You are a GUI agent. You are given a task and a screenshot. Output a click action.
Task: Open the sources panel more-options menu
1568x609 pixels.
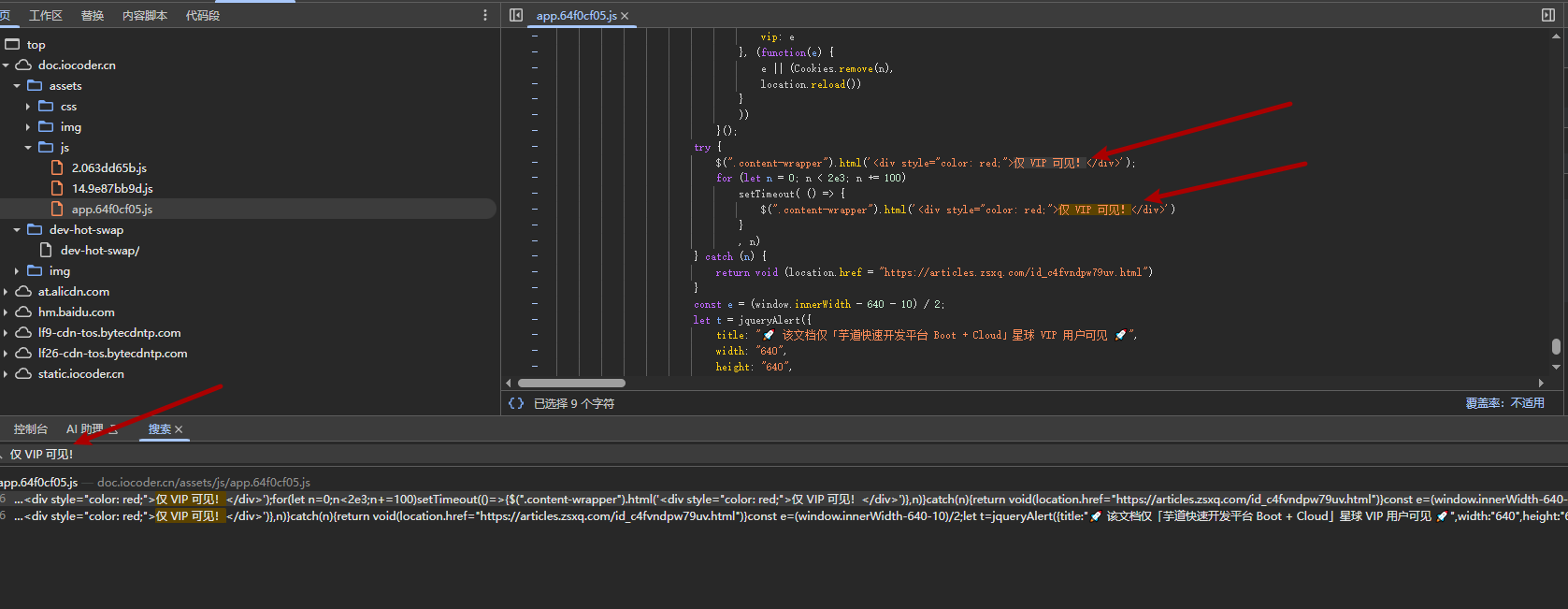click(484, 15)
